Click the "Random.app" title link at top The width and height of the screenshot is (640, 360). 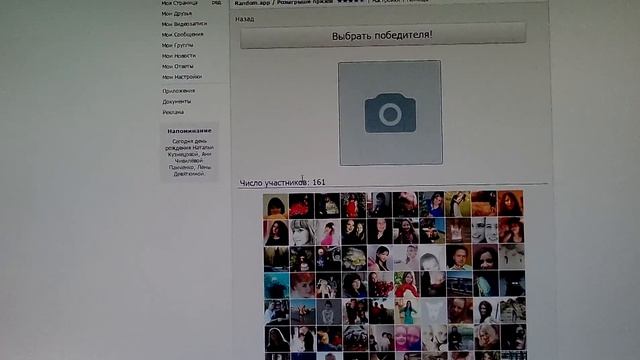pyautogui.click(x=252, y=2)
